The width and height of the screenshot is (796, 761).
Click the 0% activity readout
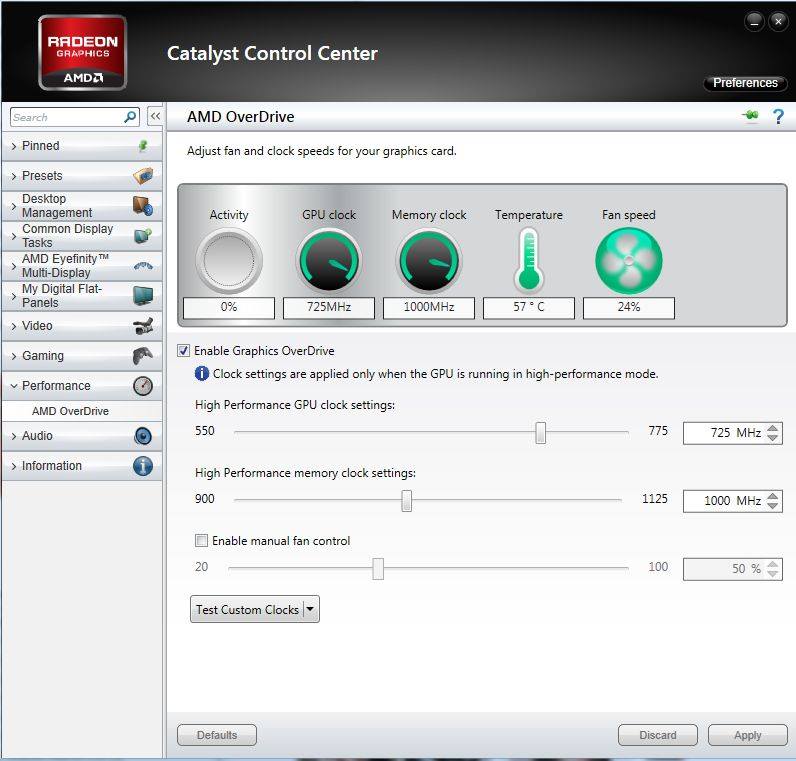click(x=229, y=307)
